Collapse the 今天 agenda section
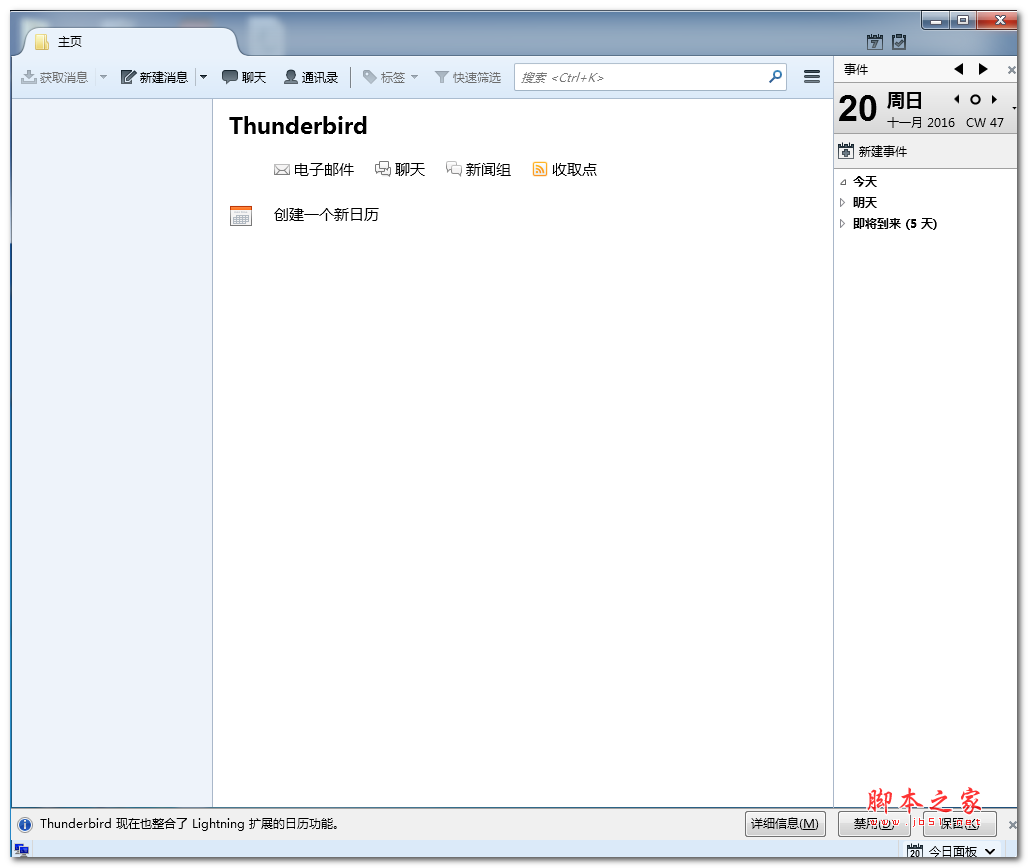This screenshot has height=868, width=1028. pyautogui.click(x=843, y=182)
